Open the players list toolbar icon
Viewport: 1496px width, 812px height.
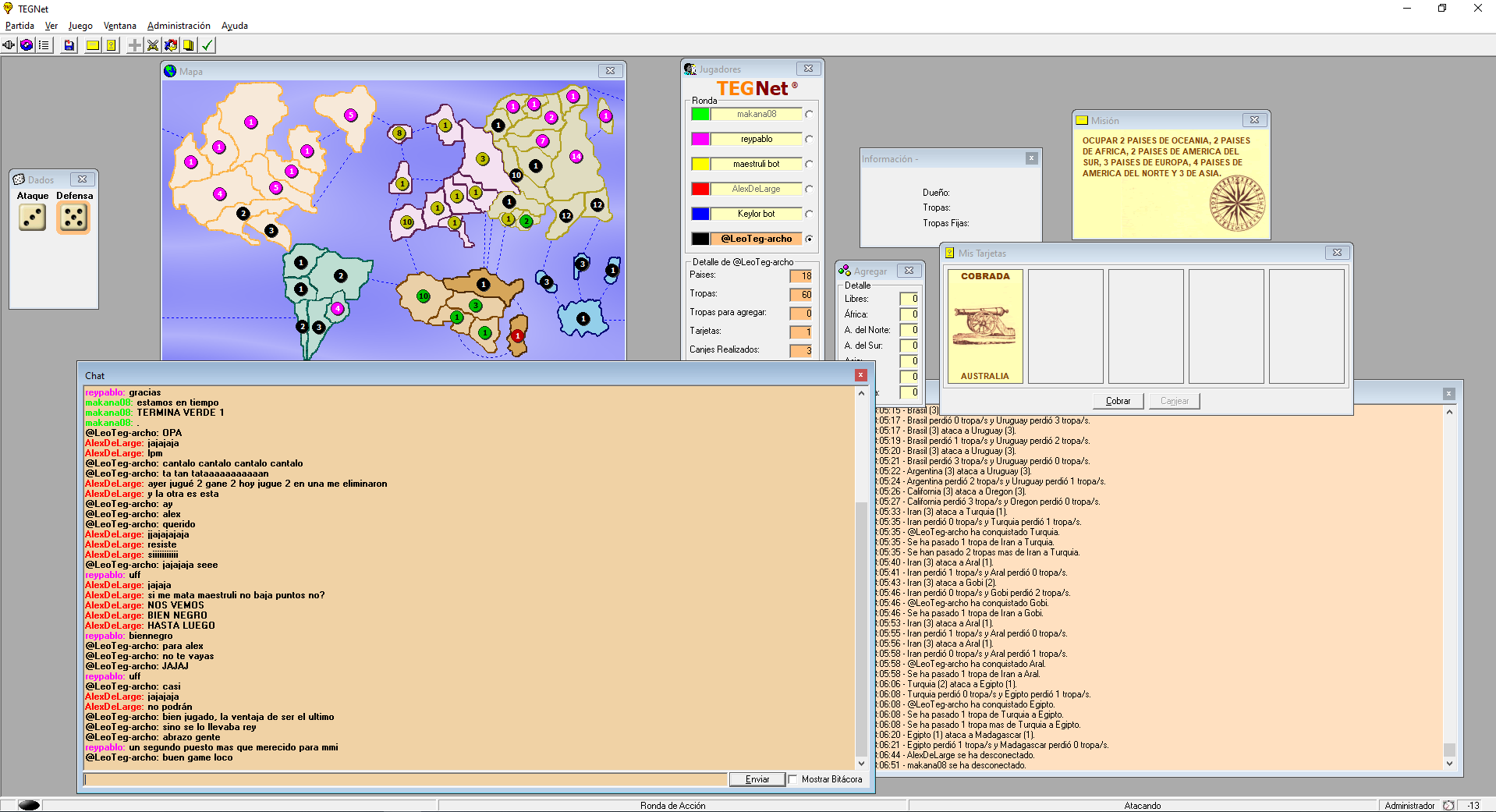[44, 45]
